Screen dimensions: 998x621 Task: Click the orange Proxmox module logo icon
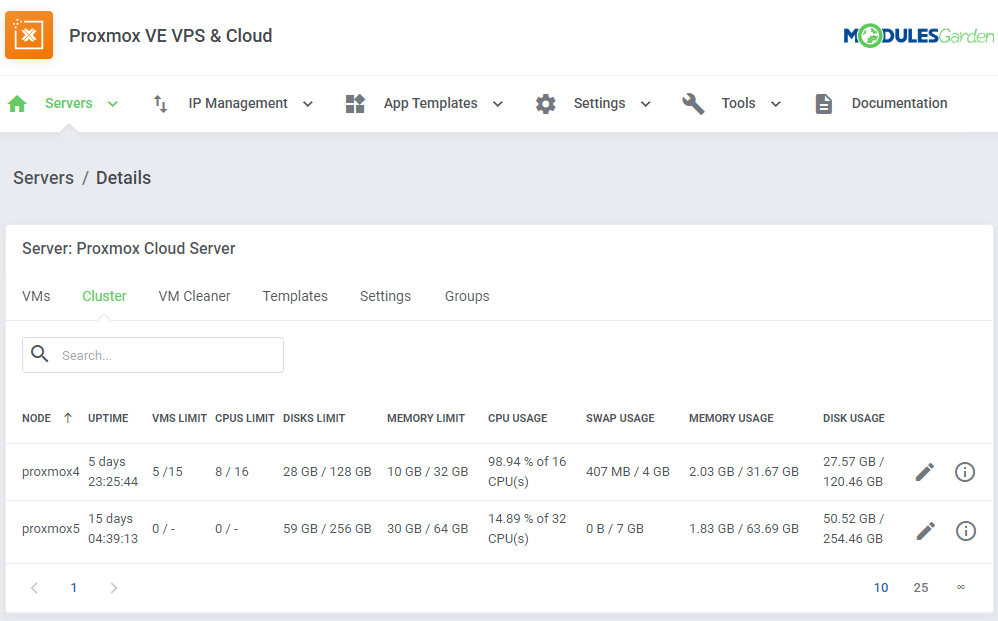pos(29,35)
